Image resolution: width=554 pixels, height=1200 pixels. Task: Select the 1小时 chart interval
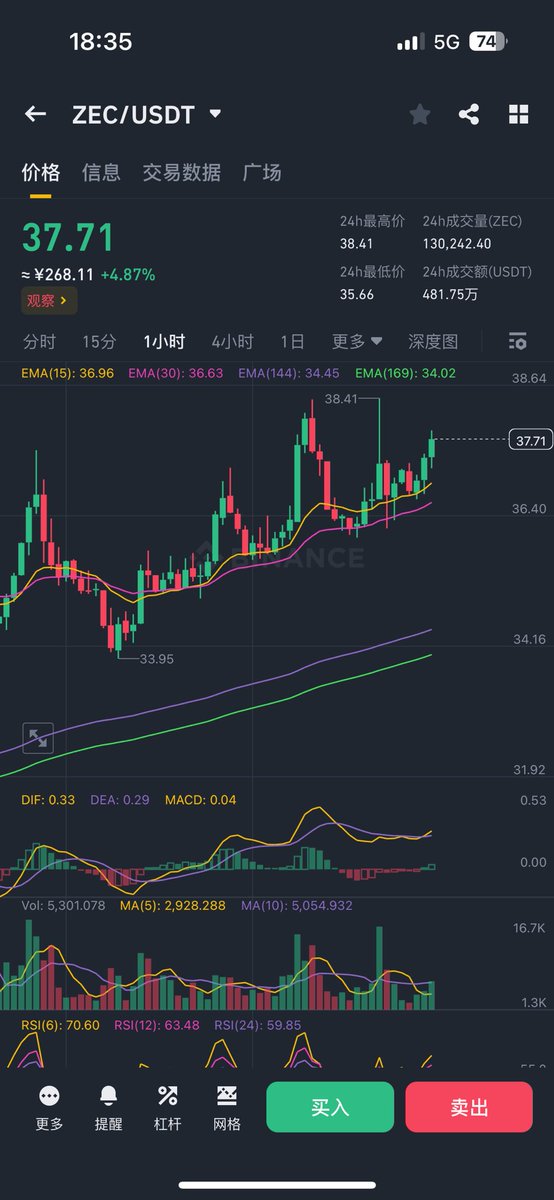[164, 341]
